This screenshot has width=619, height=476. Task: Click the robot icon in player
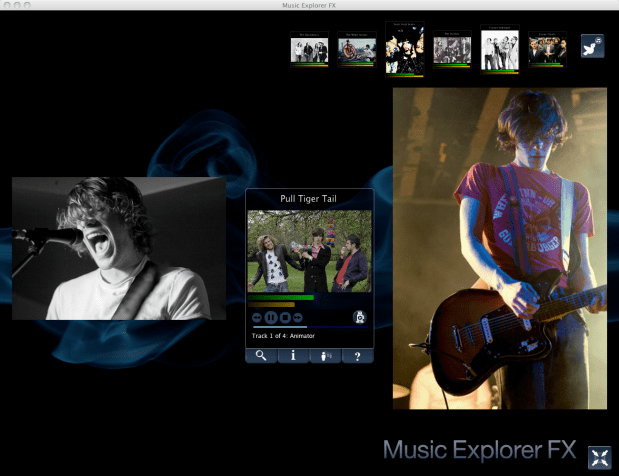pos(360,317)
